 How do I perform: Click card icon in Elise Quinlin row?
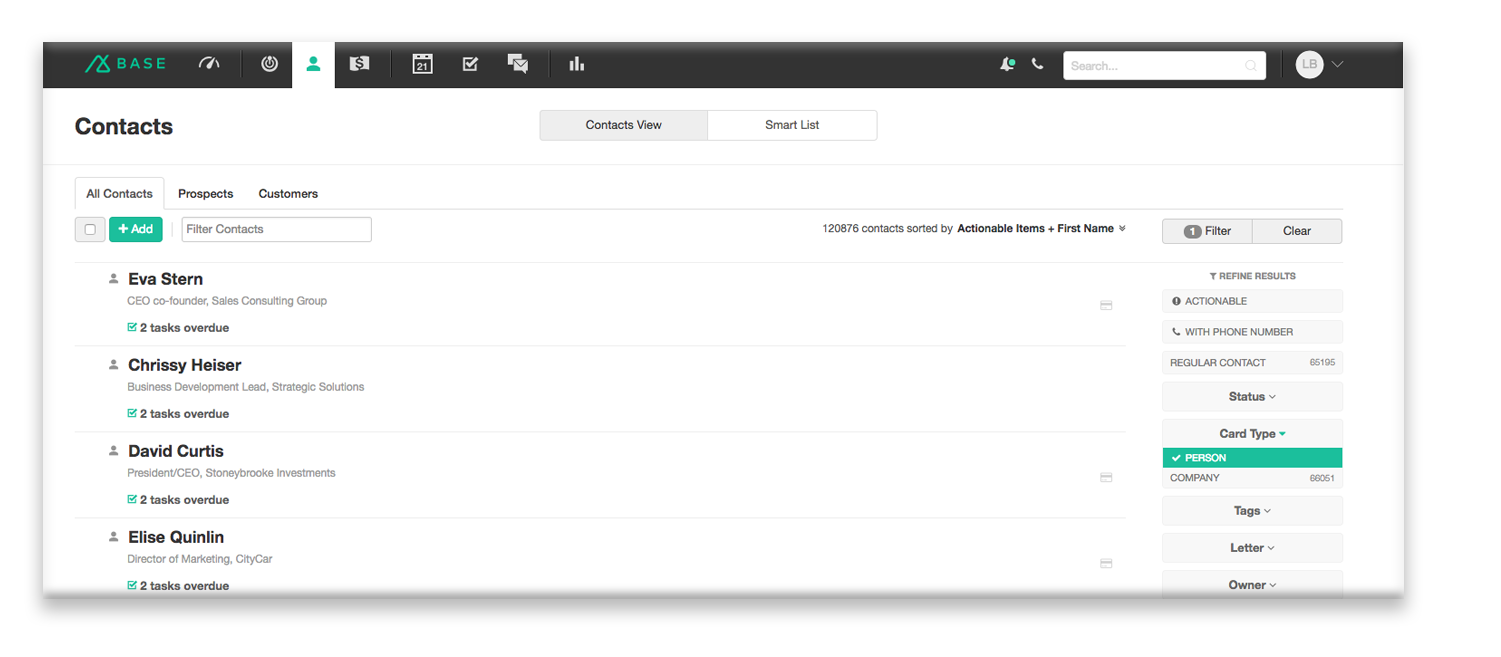click(x=1106, y=563)
